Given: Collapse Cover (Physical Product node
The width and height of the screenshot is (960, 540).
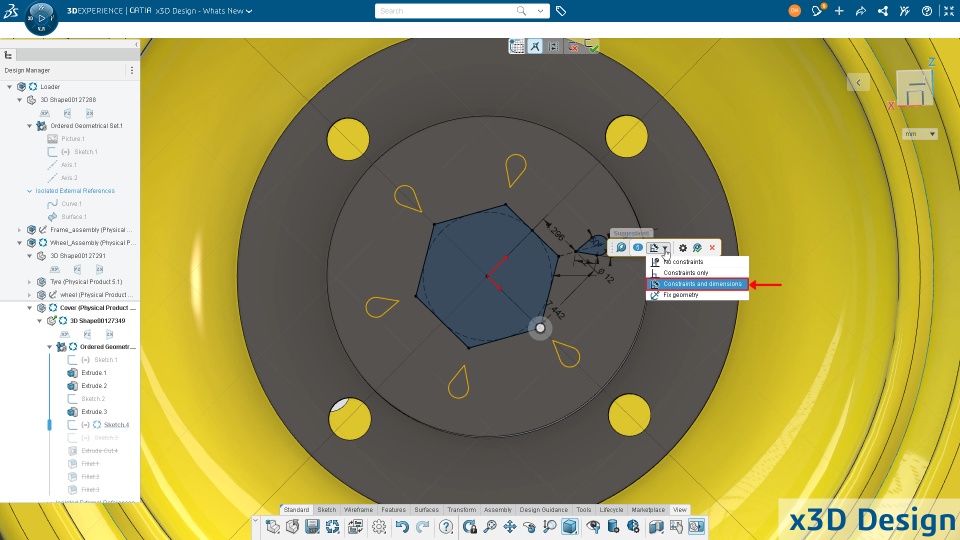Looking at the screenshot, I should [29, 308].
